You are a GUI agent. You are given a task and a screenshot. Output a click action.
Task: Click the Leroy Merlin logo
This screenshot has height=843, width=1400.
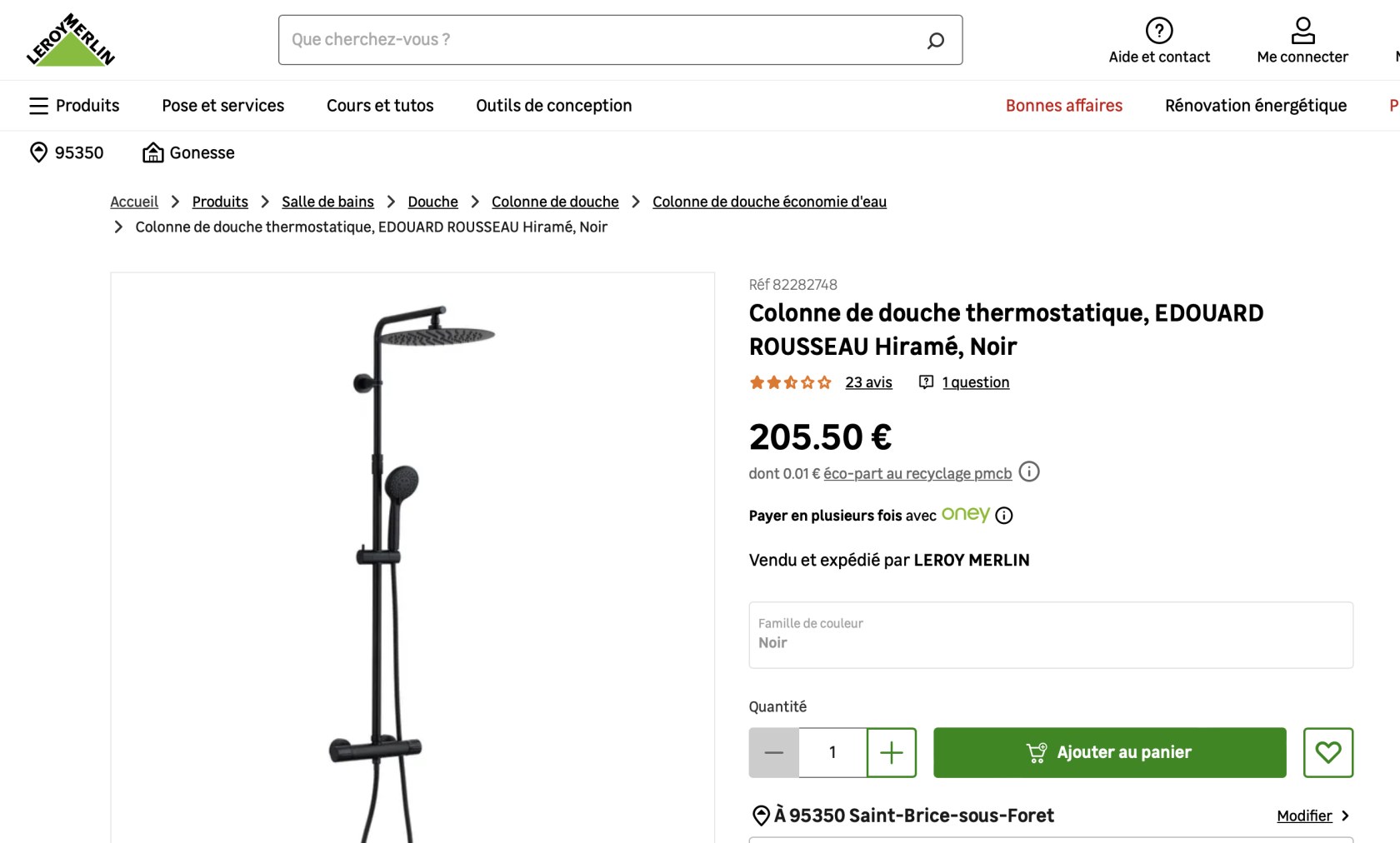pos(71,40)
